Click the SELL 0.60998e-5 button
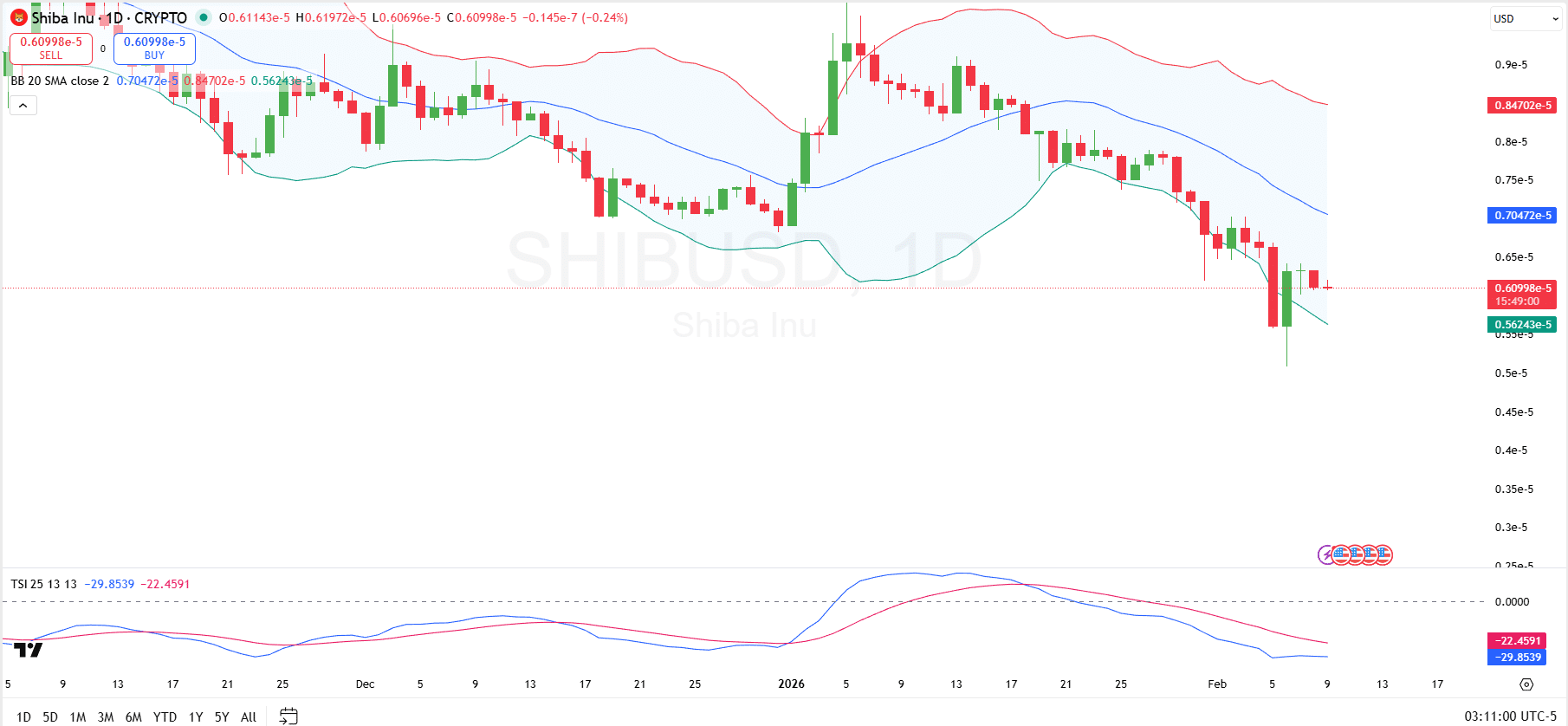The width and height of the screenshot is (1568, 726). tap(51, 49)
